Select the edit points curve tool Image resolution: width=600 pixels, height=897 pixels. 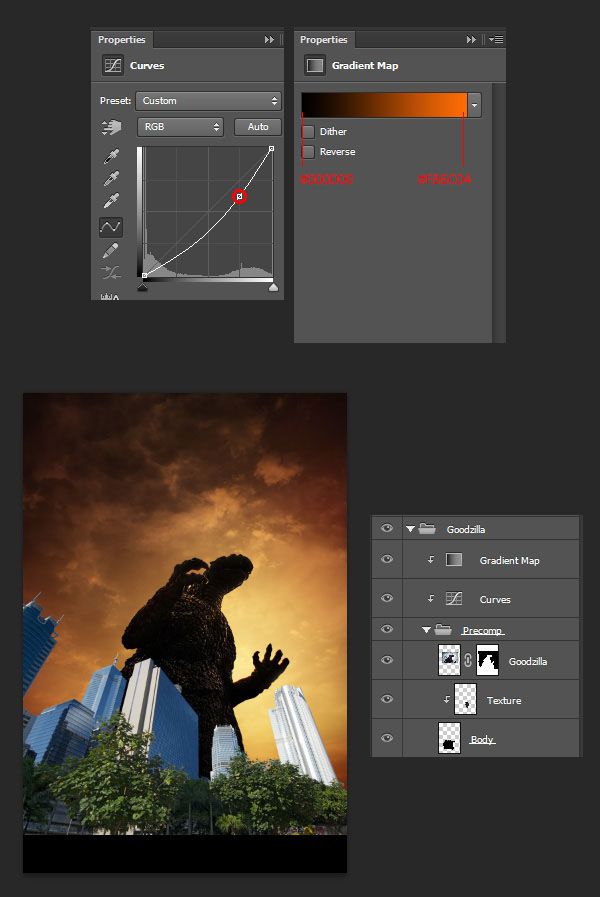pos(111,227)
